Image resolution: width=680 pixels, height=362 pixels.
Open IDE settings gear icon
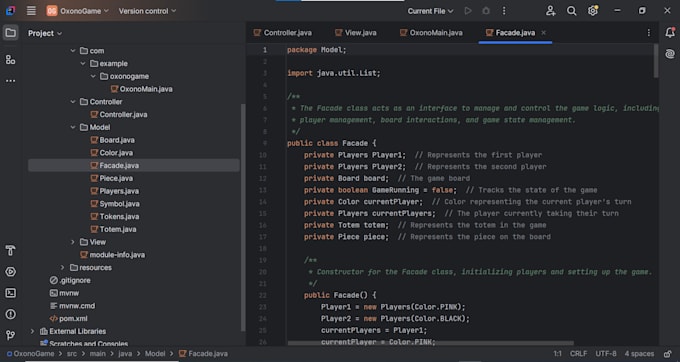pos(593,11)
